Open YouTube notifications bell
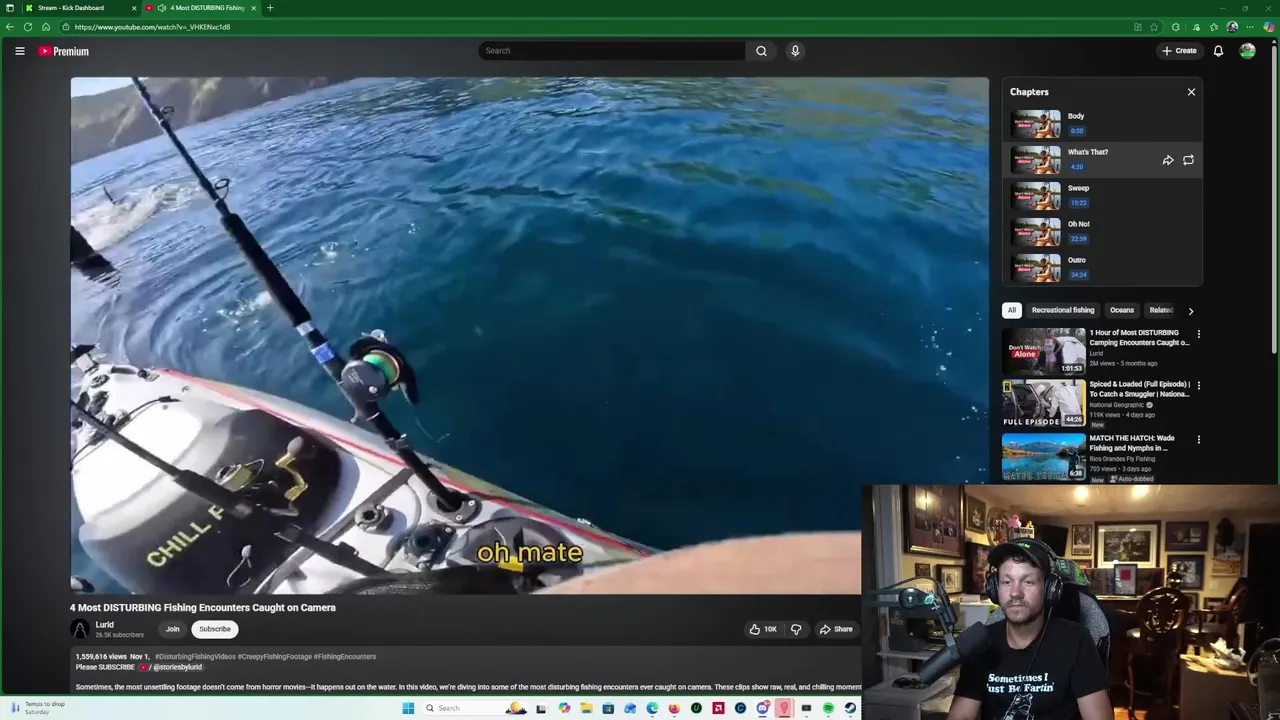This screenshot has width=1280, height=720. click(x=1218, y=51)
